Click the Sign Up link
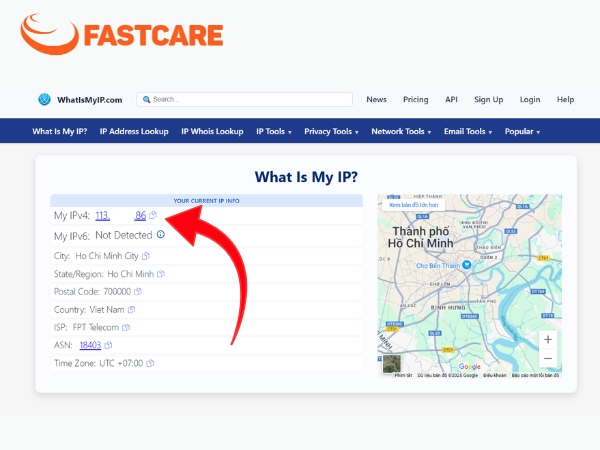This screenshot has width=600, height=450. tap(489, 99)
